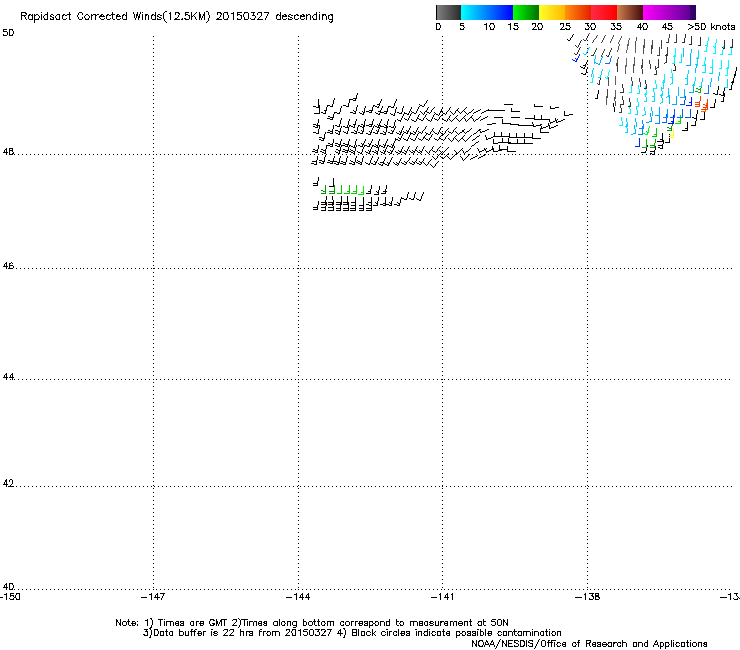Click the '35' legend scale label
The width and height of the screenshot is (740, 650).
tap(616, 27)
